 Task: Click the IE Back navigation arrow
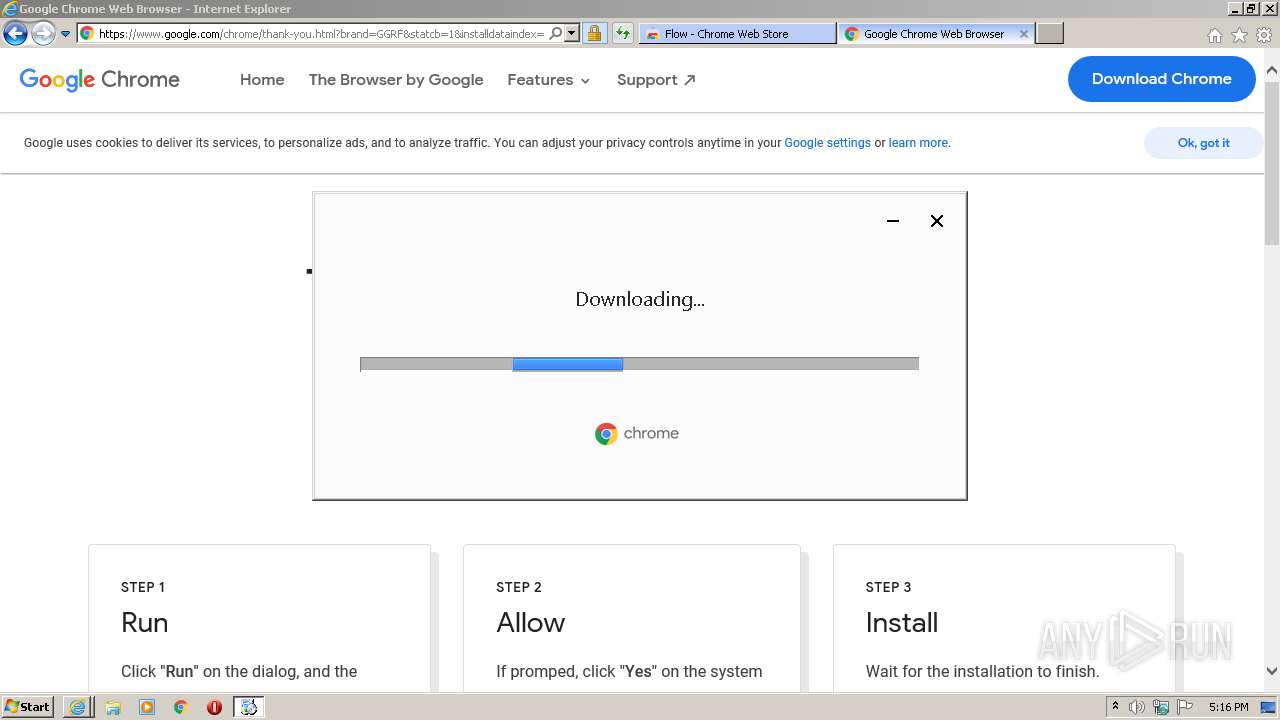coord(15,33)
